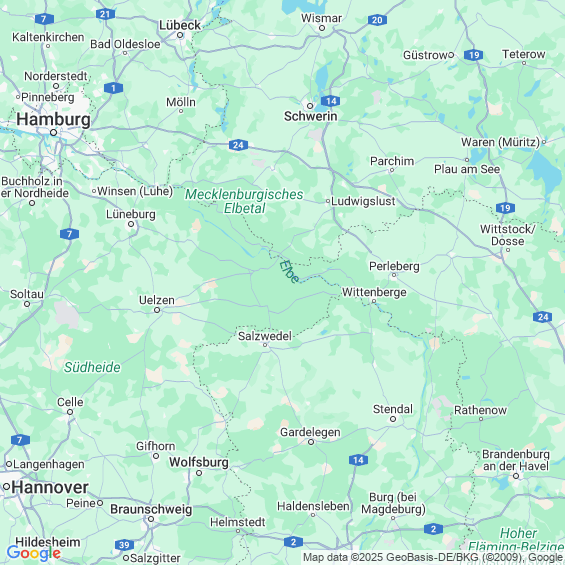Click the A20 shield east of Wismar
Viewport: 565px width, 565px height.
pyautogui.click(x=377, y=20)
